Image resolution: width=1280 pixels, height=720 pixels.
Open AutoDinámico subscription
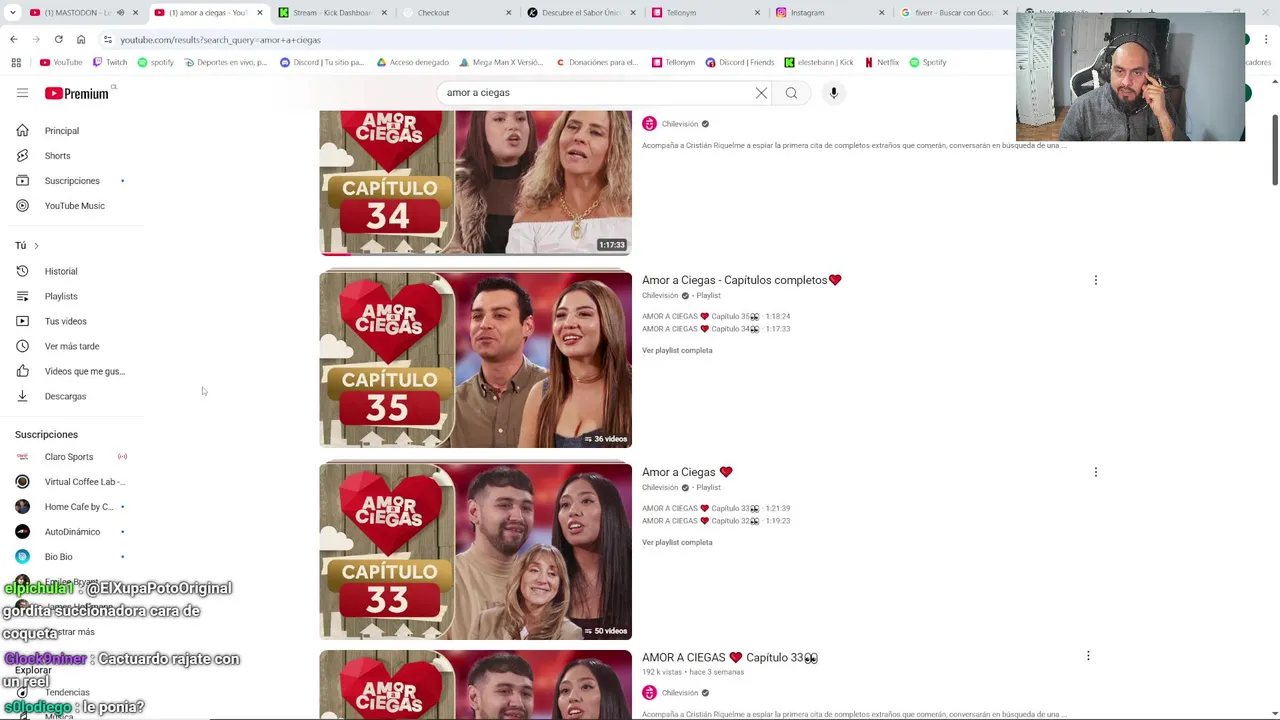tap(70, 532)
